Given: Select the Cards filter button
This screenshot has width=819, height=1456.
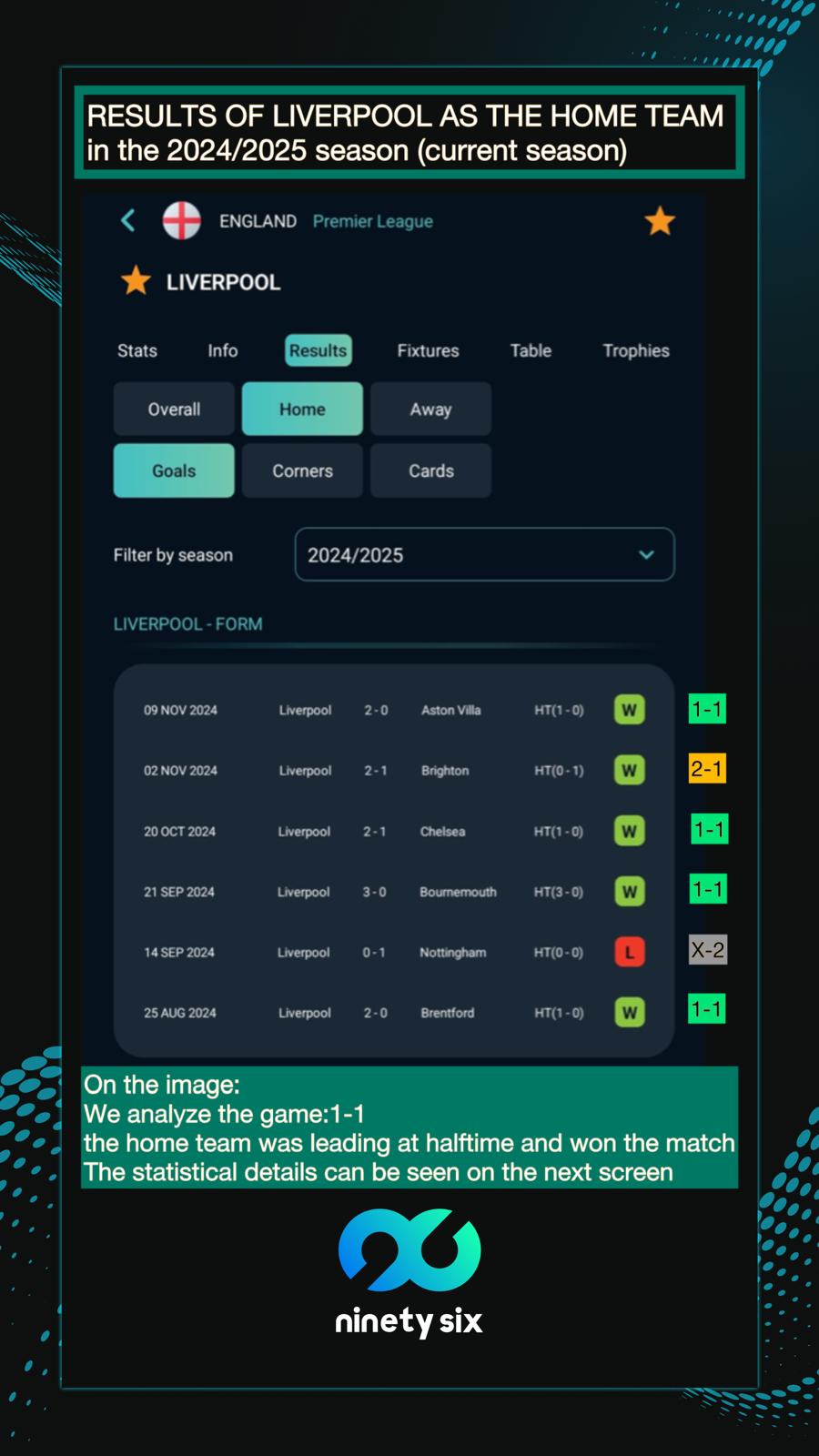Looking at the screenshot, I should [430, 470].
